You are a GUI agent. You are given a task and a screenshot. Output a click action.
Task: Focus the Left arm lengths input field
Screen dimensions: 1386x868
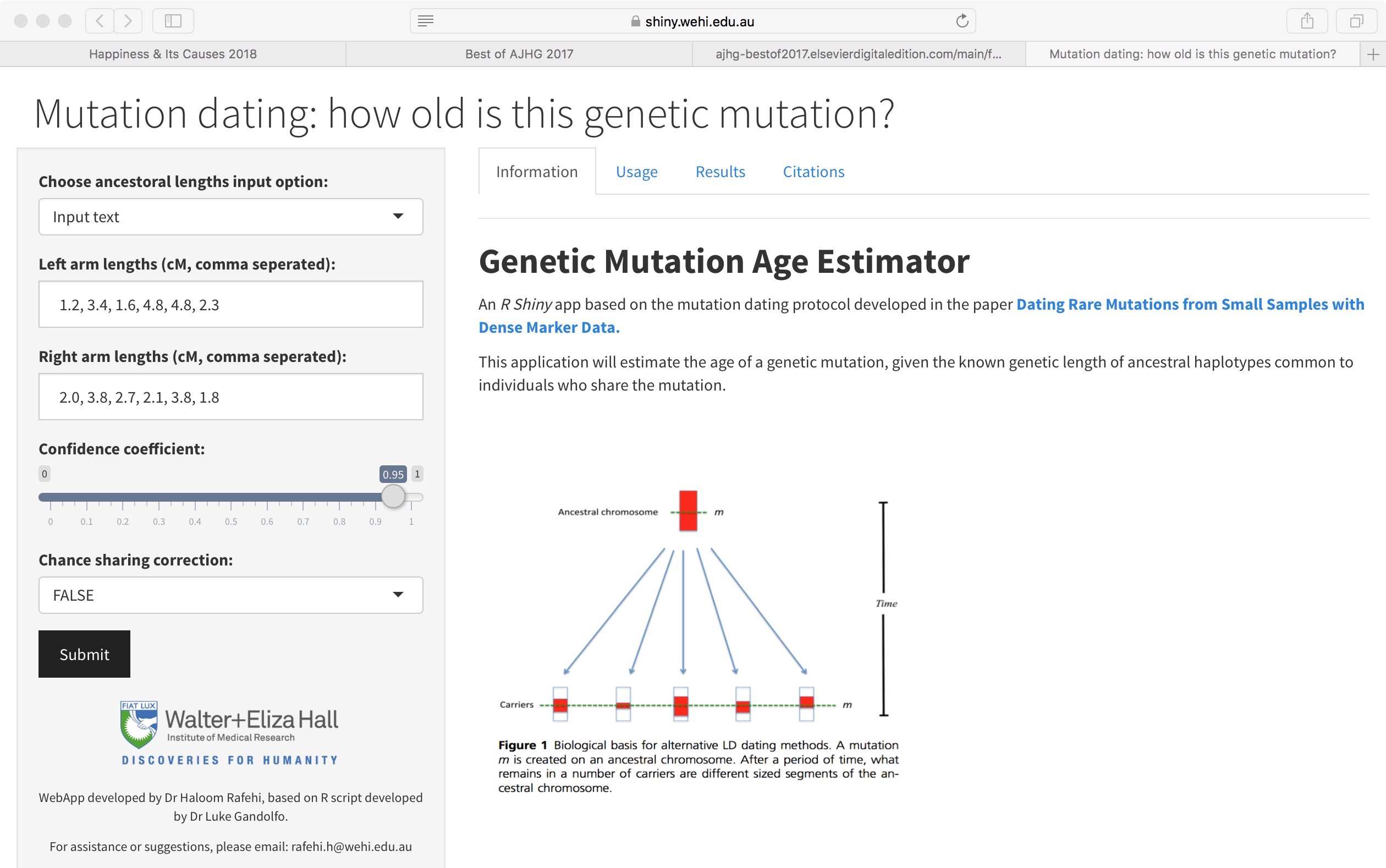pyautogui.click(x=230, y=304)
